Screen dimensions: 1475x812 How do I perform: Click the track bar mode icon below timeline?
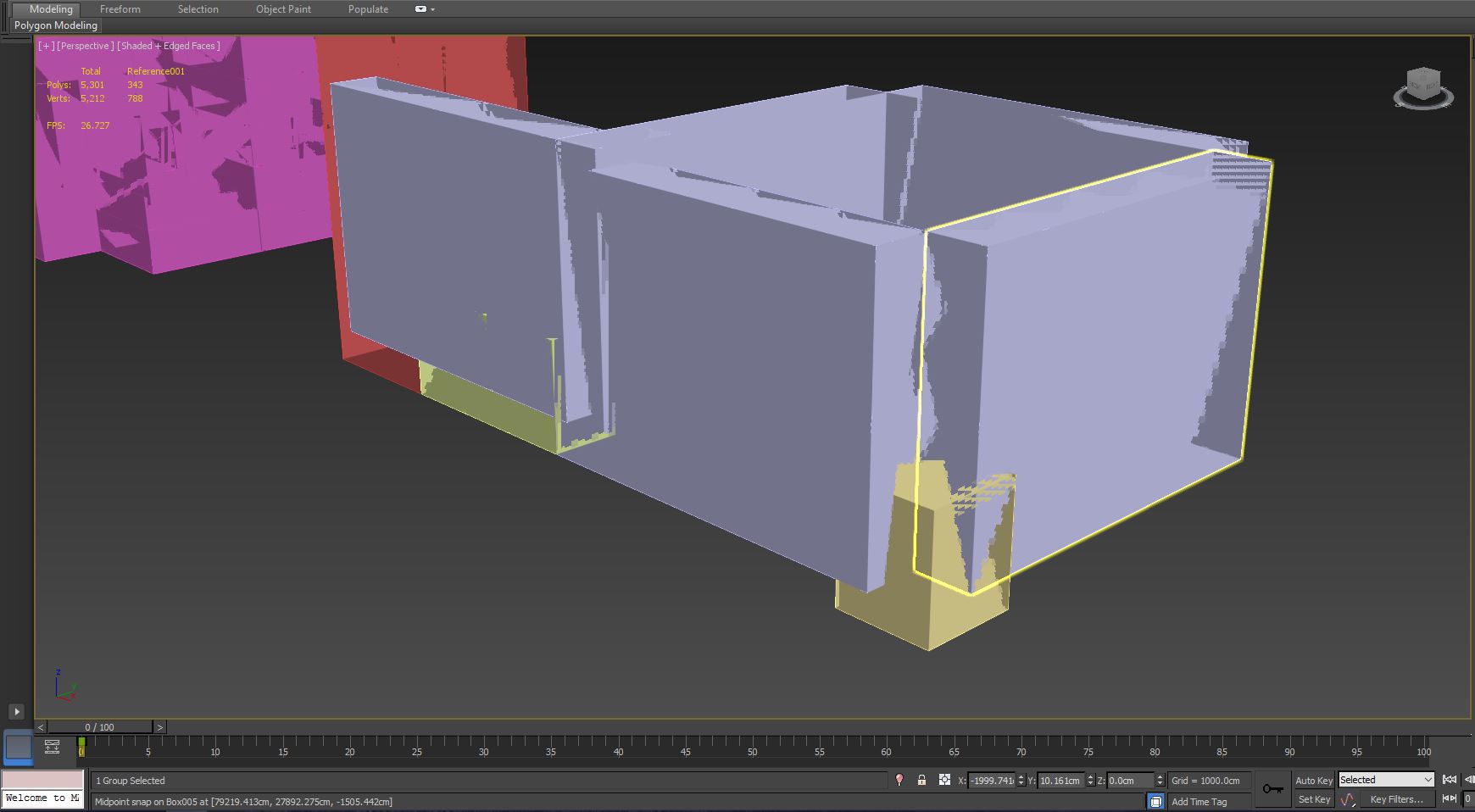(52, 747)
